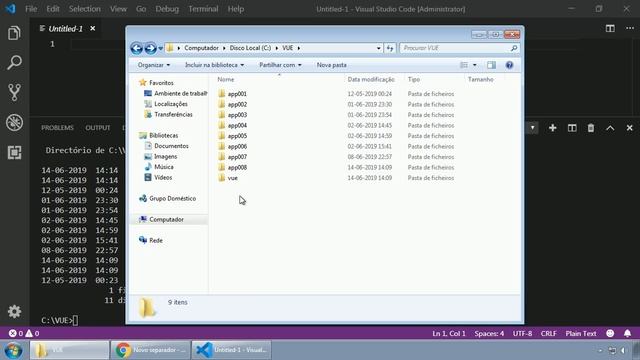Split the terminal panel
This screenshot has width=640, height=360.
point(572,128)
